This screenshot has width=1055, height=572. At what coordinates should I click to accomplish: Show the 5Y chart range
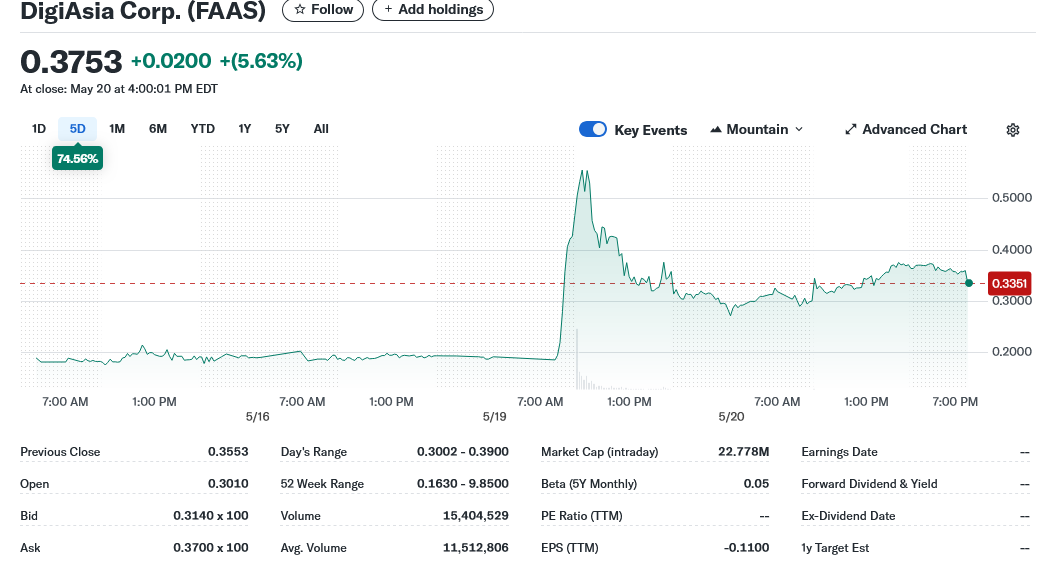click(x=282, y=129)
